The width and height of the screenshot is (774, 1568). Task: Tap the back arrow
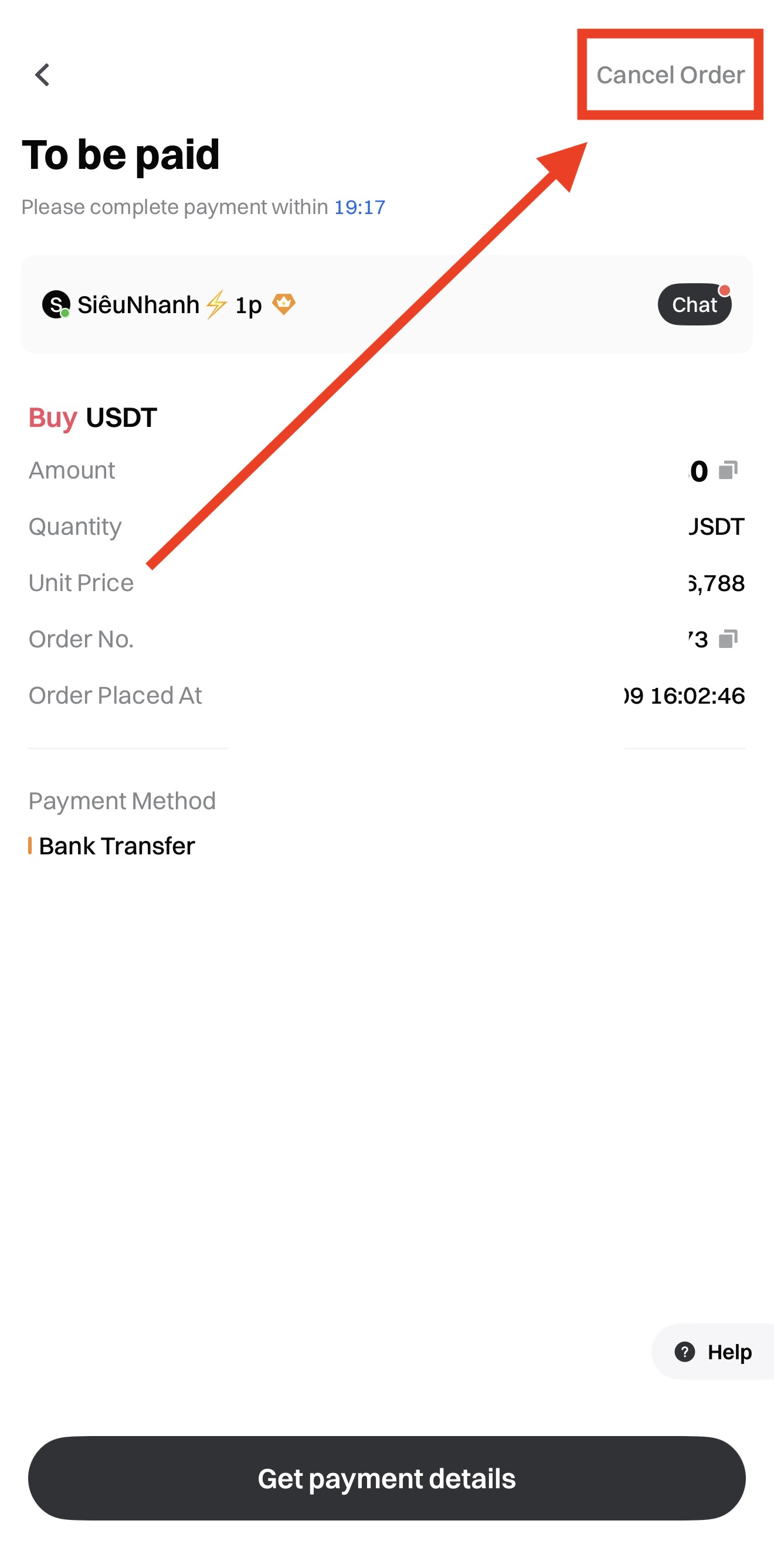click(42, 75)
